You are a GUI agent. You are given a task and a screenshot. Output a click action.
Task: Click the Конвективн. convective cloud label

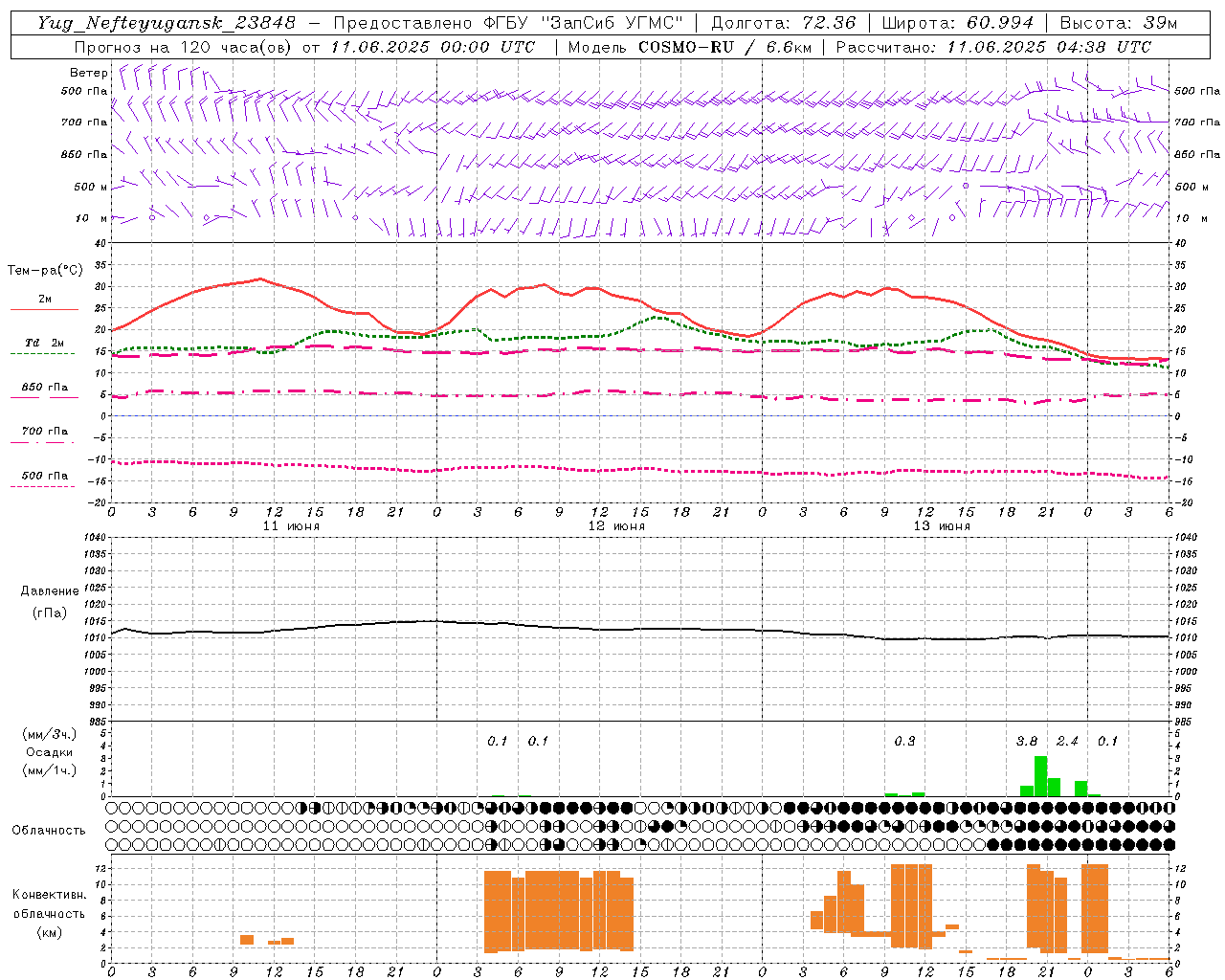[x=49, y=895]
